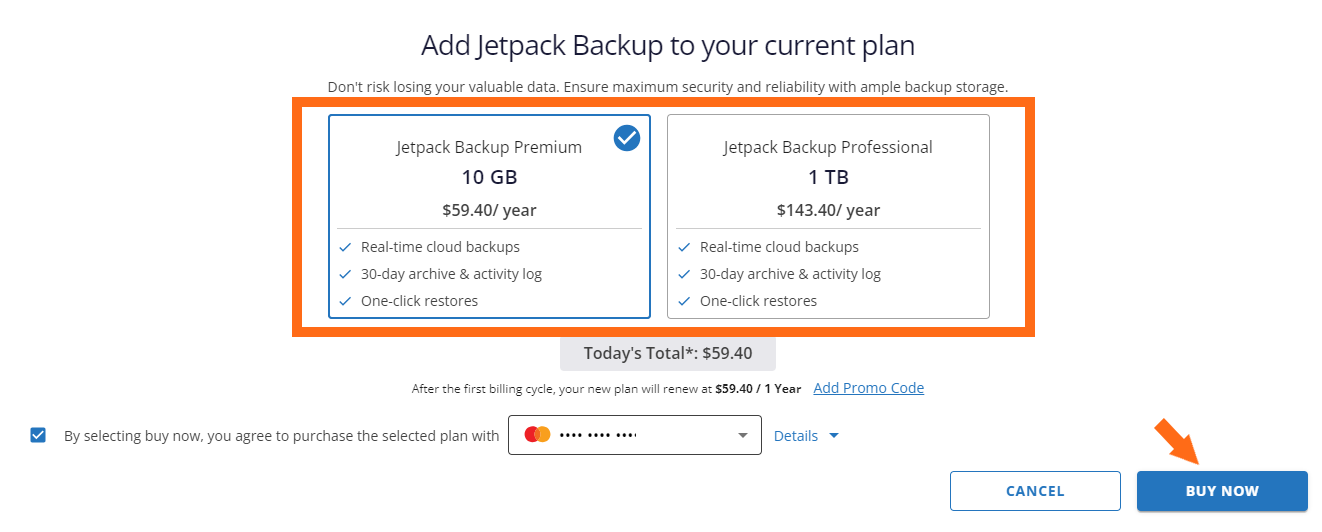Viewport: 1322px width, 532px height.
Task: Click the Today's Total price box
Action: coord(667,353)
